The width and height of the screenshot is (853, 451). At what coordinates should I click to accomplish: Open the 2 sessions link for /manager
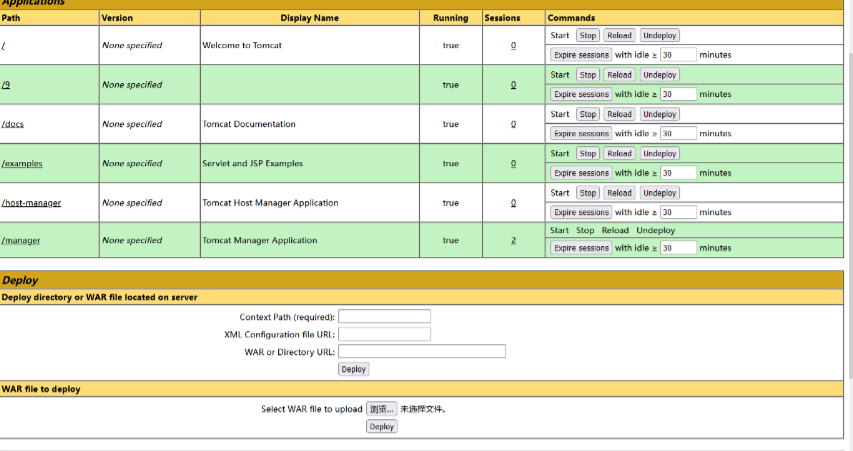(514, 240)
